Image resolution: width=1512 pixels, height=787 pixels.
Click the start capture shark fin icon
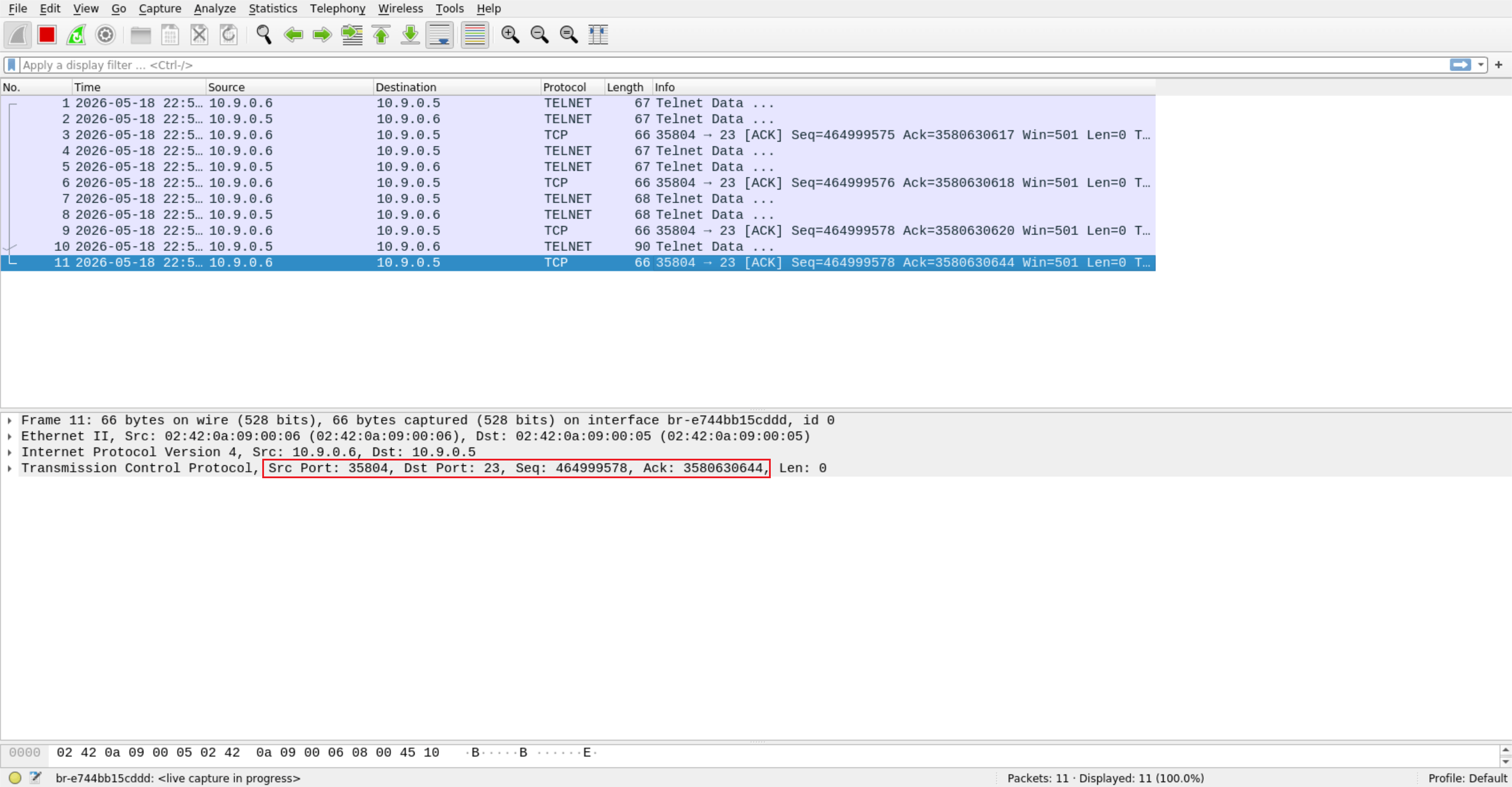18,35
